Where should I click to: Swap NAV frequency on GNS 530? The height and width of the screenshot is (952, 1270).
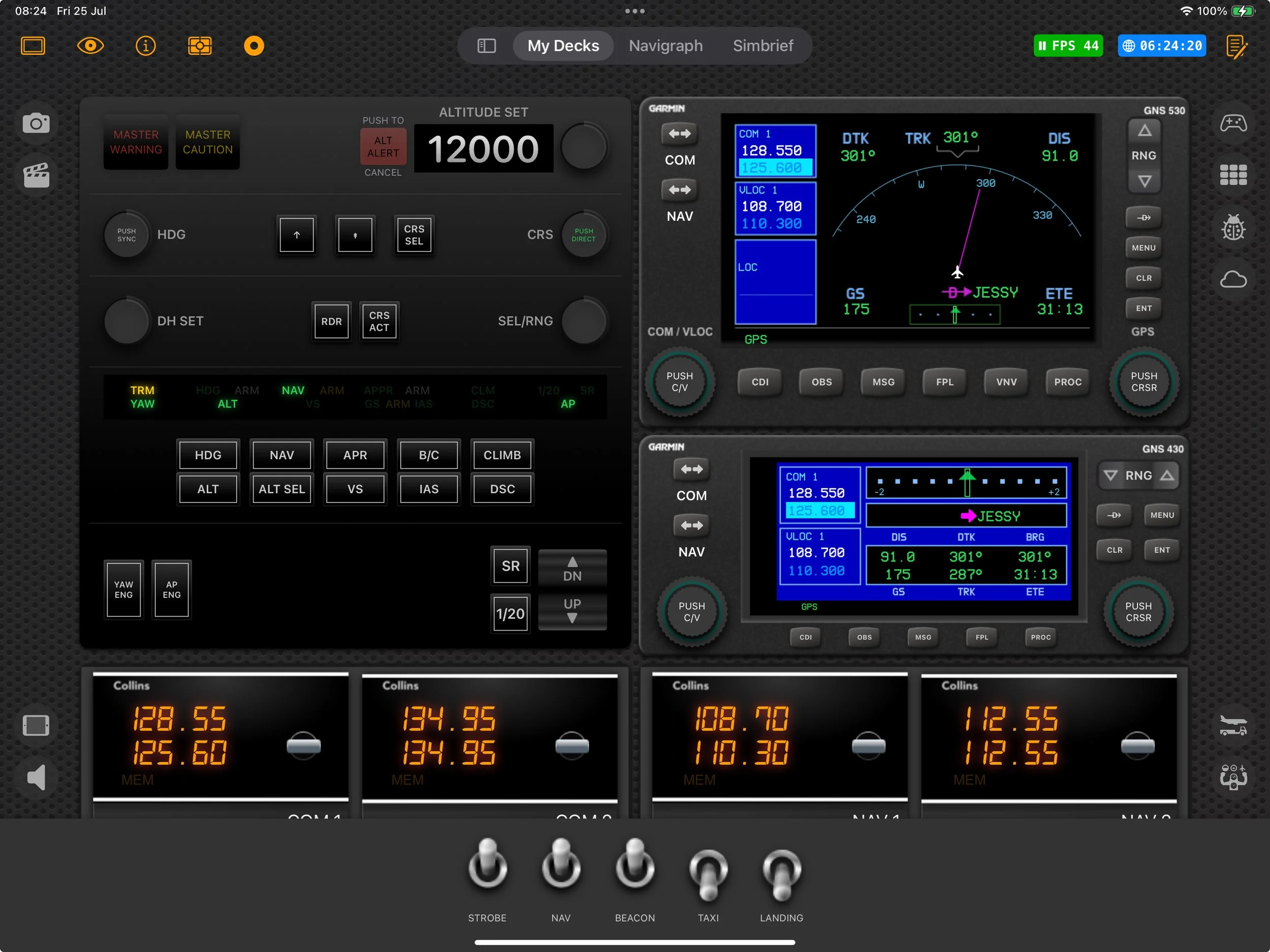pyautogui.click(x=680, y=189)
